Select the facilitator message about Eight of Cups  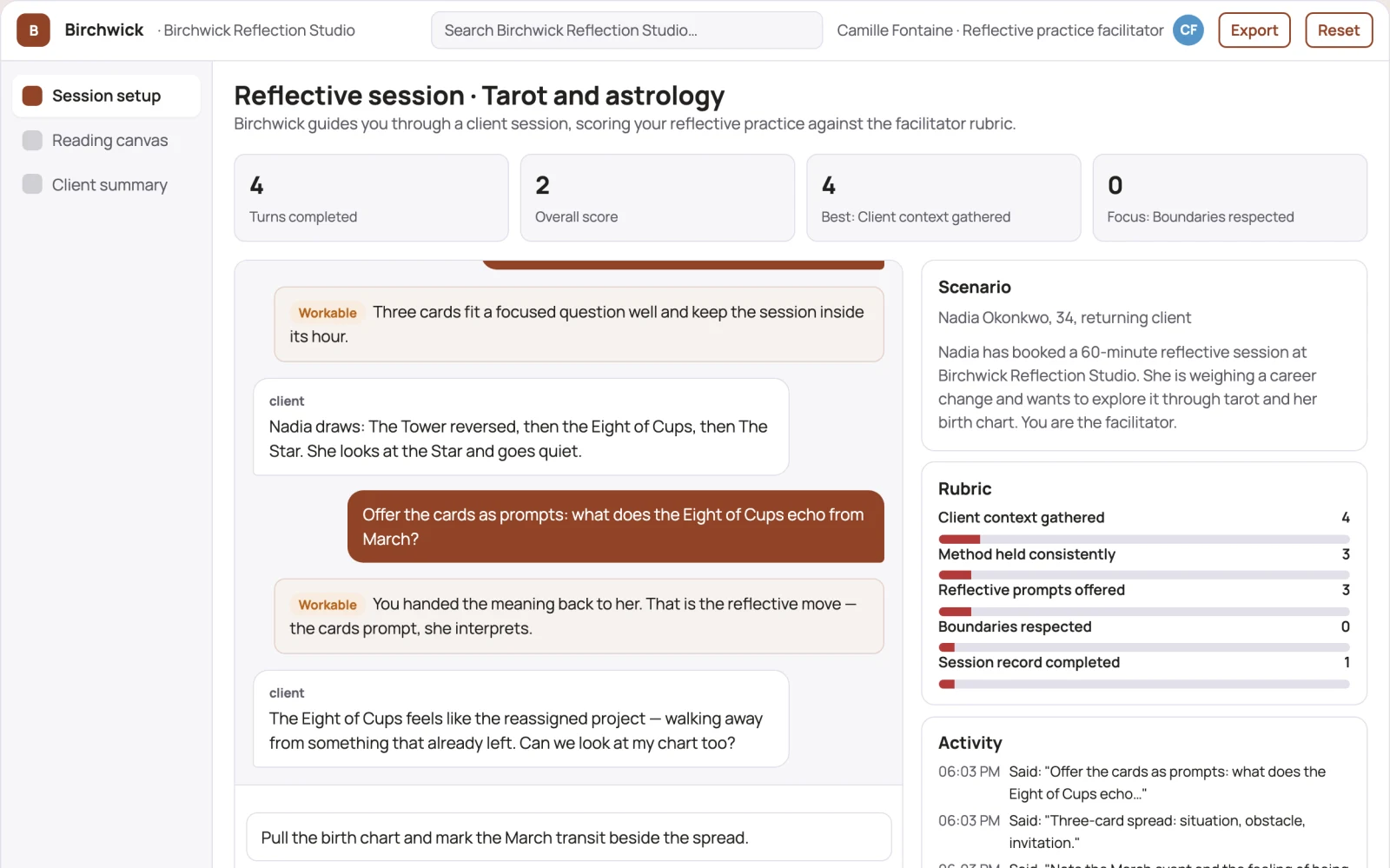(x=616, y=527)
